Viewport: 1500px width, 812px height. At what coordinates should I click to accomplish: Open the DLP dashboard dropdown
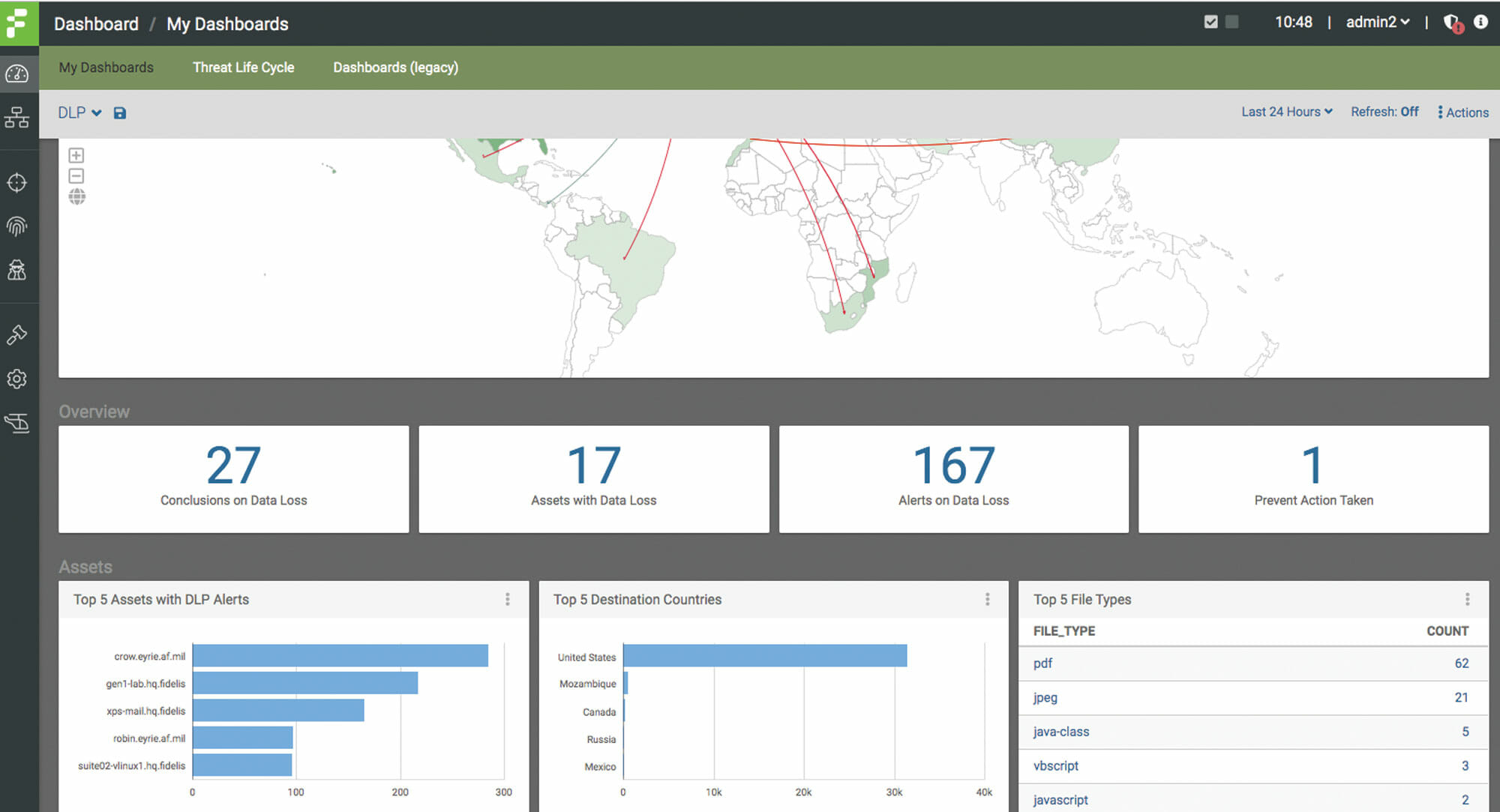coord(79,112)
